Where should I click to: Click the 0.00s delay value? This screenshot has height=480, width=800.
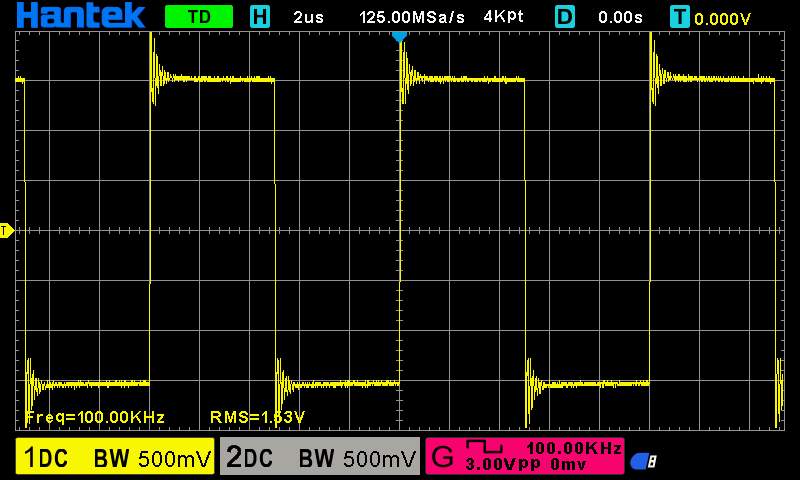point(620,17)
